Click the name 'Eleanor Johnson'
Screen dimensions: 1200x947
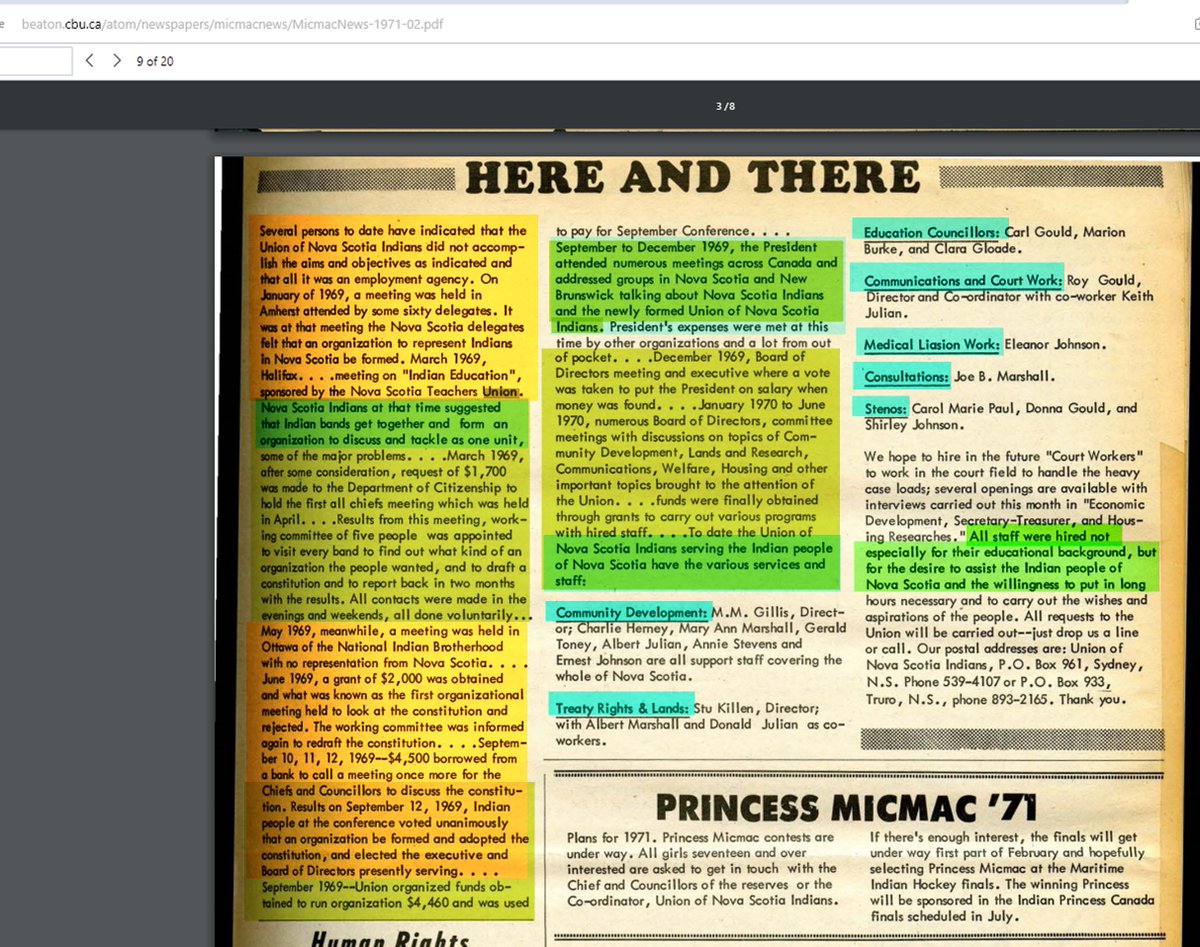click(1053, 345)
